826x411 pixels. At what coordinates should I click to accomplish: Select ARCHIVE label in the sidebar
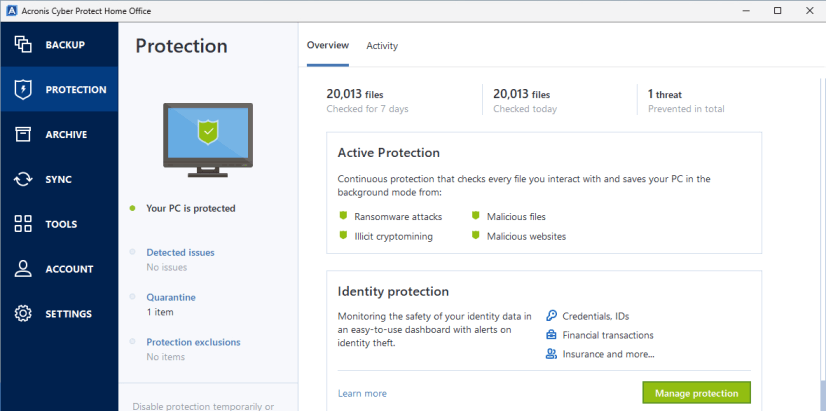(x=66, y=134)
